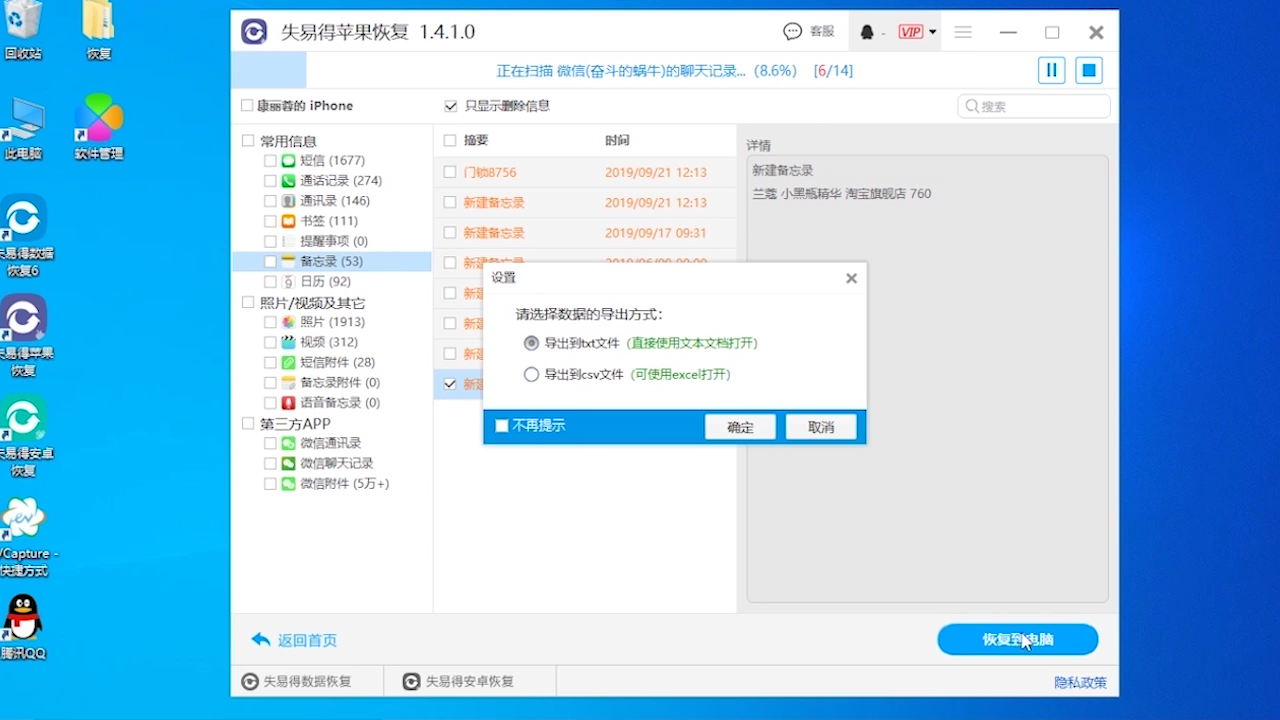Select the 语音备忘录 voice memo icon
This screenshot has height=720, width=1280.
(x=288, y=403)
